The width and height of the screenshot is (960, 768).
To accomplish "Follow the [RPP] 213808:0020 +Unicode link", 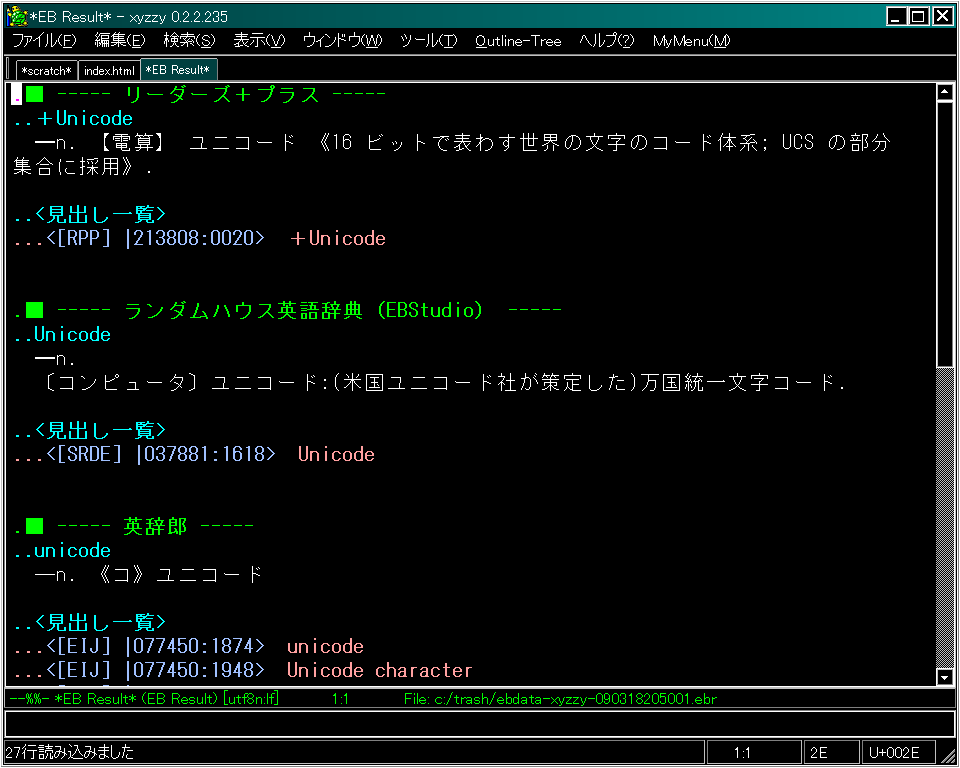I will tap(200, 238).
